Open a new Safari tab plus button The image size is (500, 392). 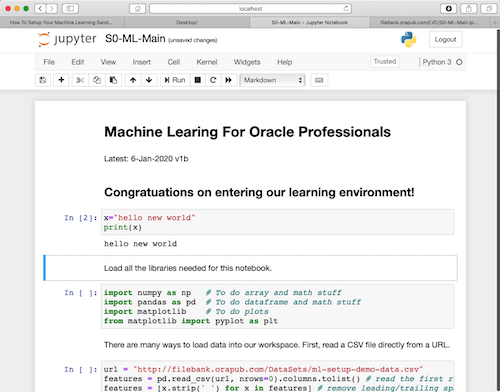(x=495, y=22)
